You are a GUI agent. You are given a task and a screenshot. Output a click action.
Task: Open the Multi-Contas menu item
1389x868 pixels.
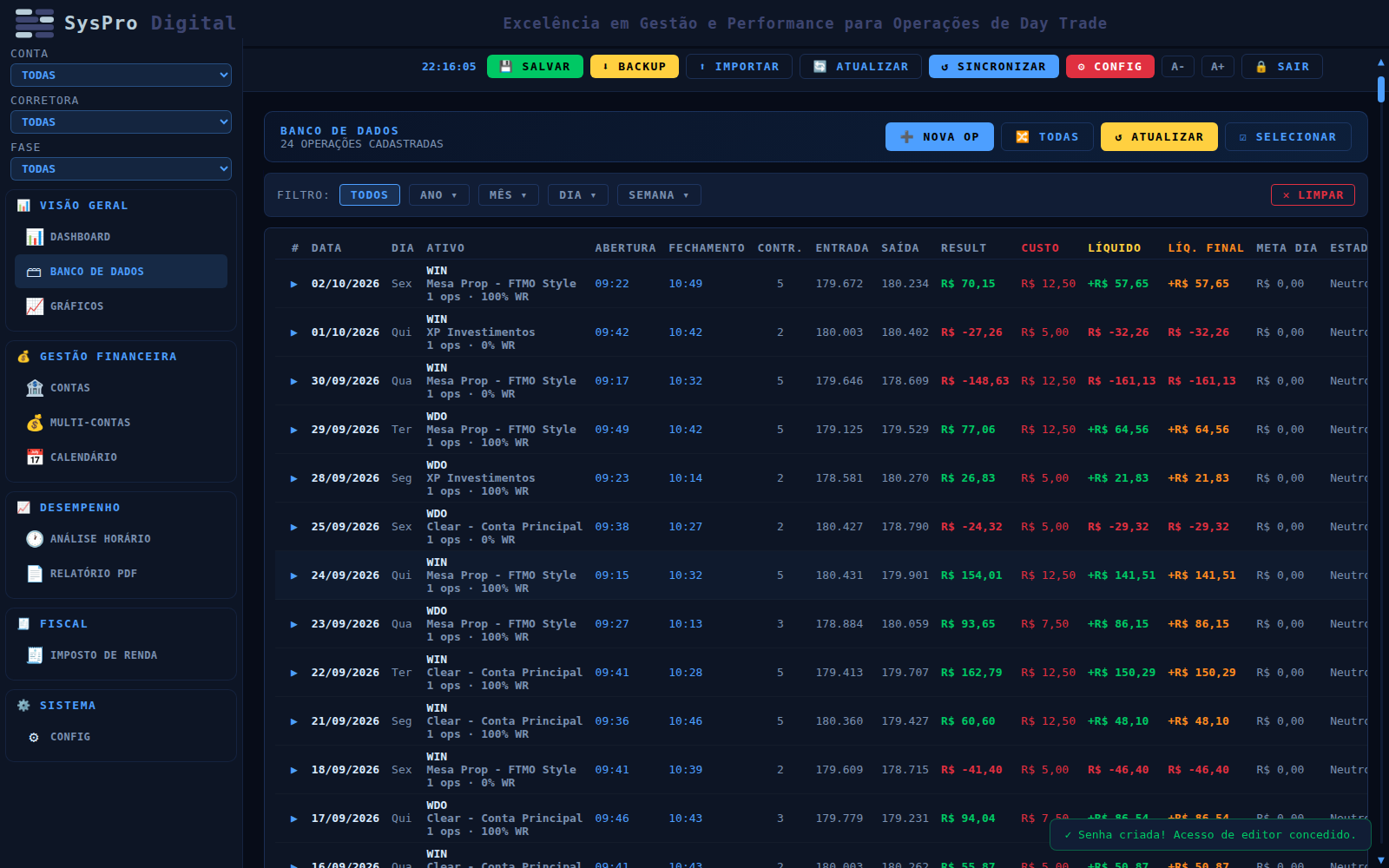click(121, 423)
